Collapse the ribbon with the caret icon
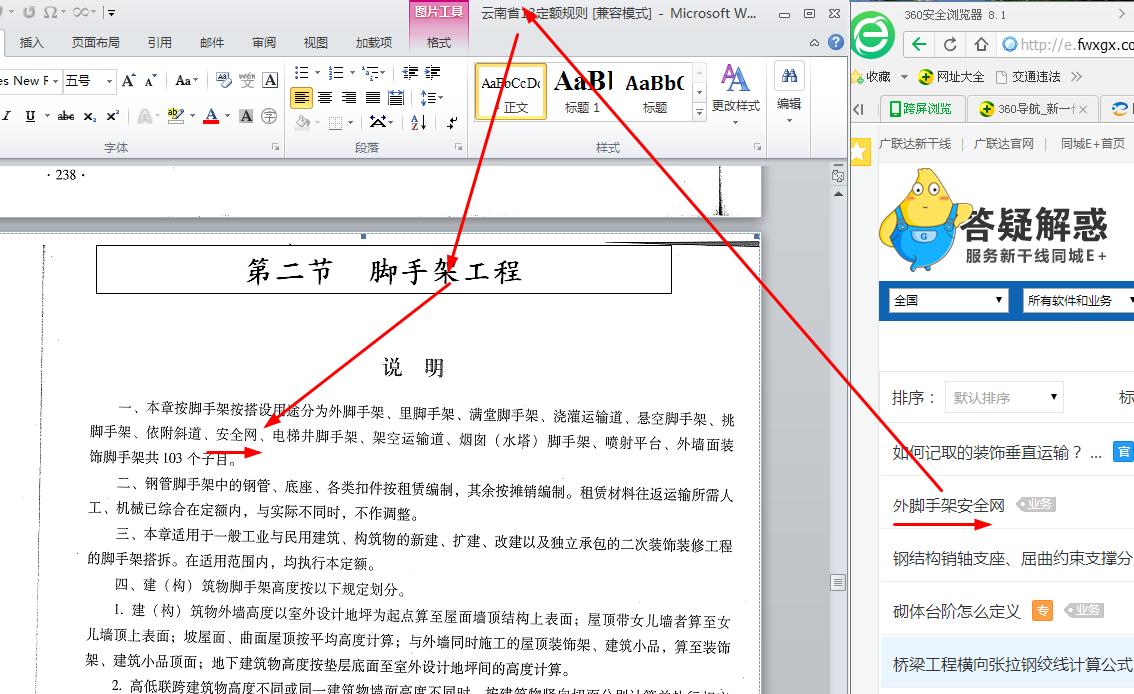The height and width of the screenshot is (694, 1134). pyautogui.click(x=814, y=43)
